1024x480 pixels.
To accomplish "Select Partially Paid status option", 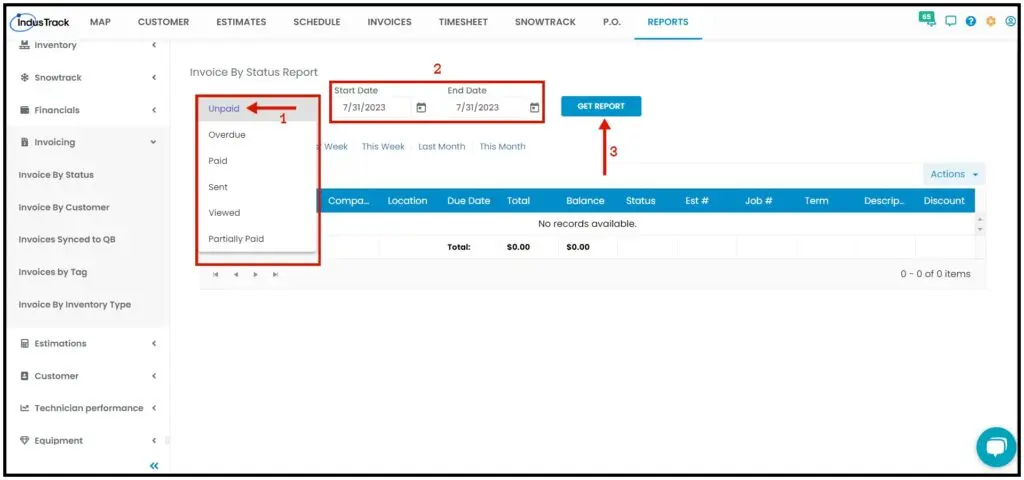I will [x=258, y=239].
